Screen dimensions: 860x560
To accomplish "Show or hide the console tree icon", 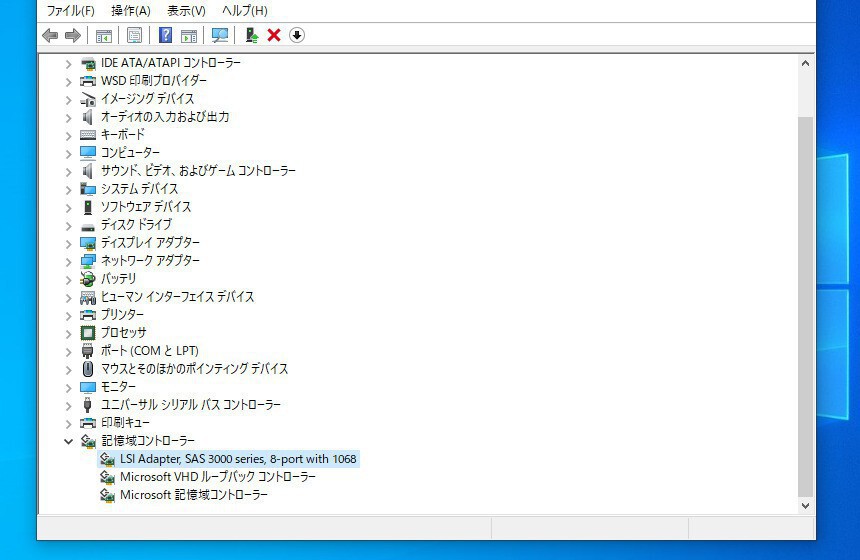I will coord(104,36).
